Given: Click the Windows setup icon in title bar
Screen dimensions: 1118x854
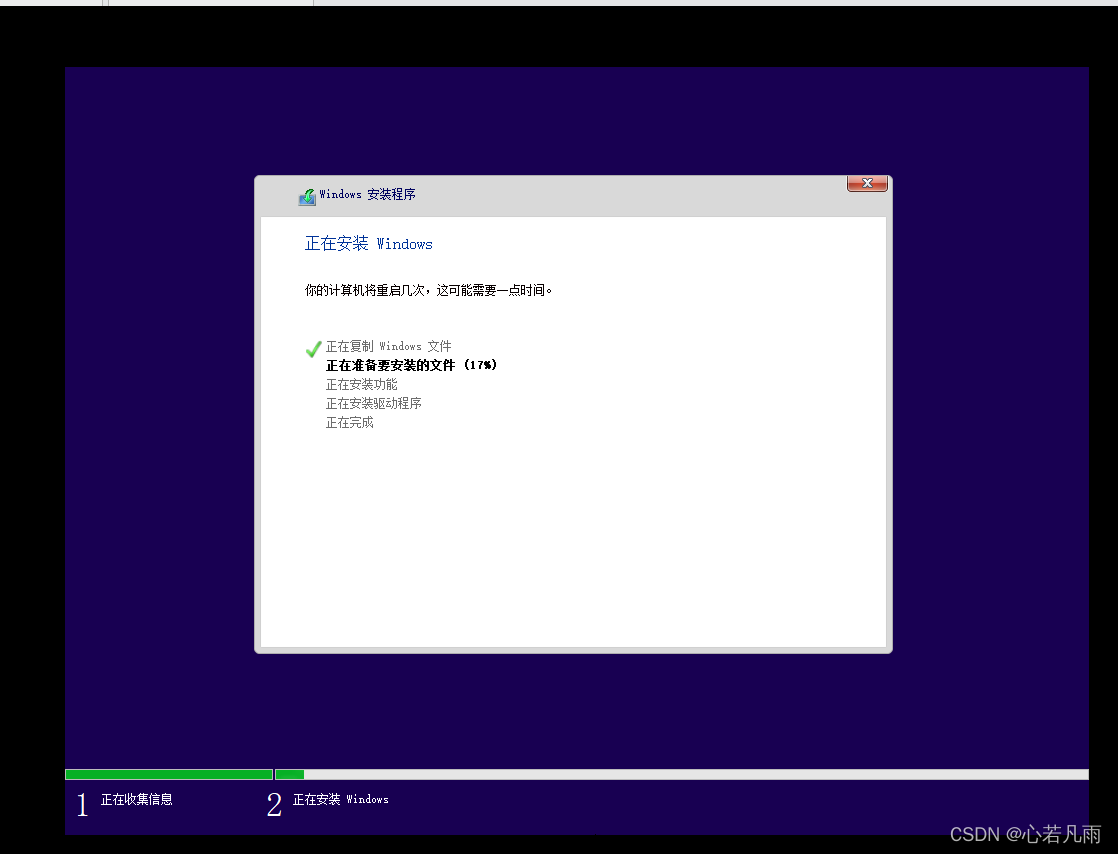Looking at the screenshot, I should 307,197.
